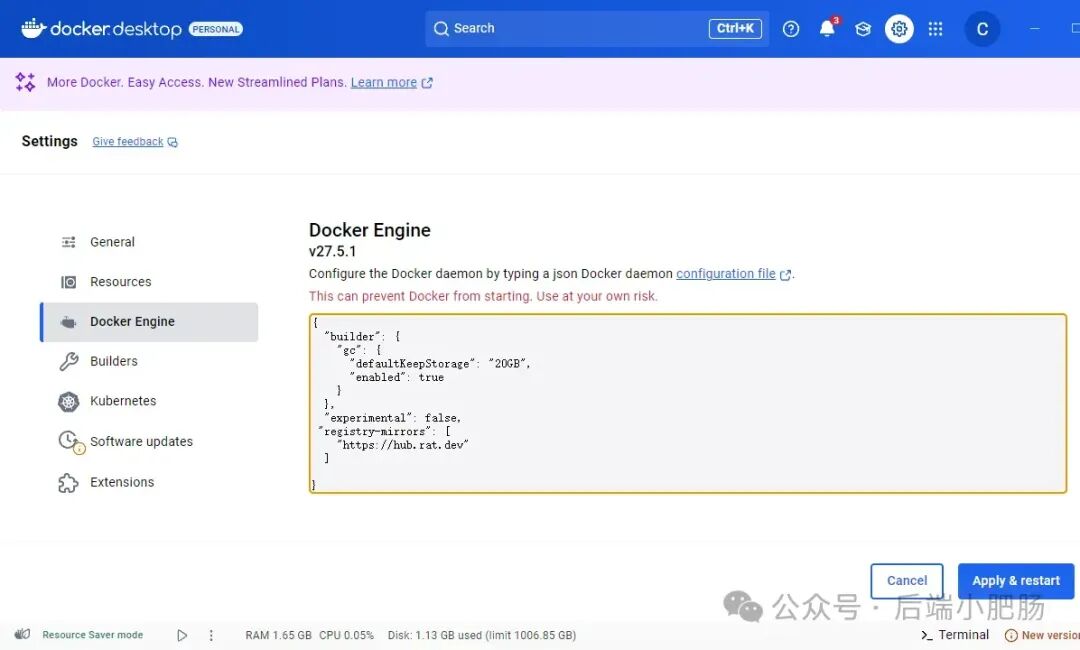
Task: Click the Docker Desktop whale logo
Action: [x=33, y=28]
